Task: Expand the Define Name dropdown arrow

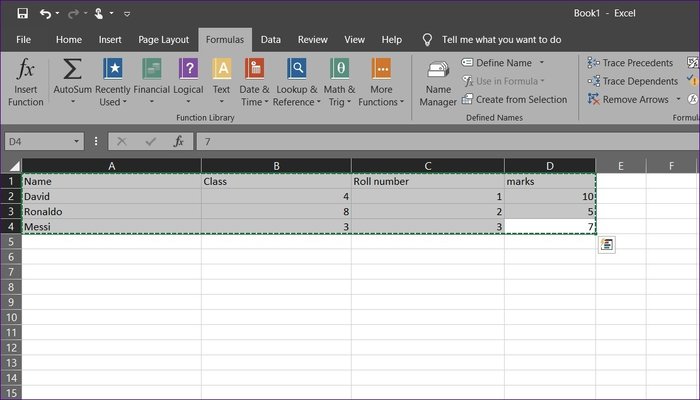Action: click(542, 63)
